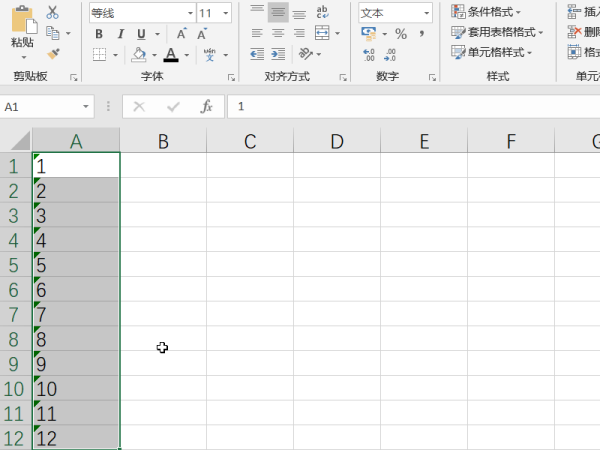600x450 pixels.
Task: Align text right
Action: [299, 33]
